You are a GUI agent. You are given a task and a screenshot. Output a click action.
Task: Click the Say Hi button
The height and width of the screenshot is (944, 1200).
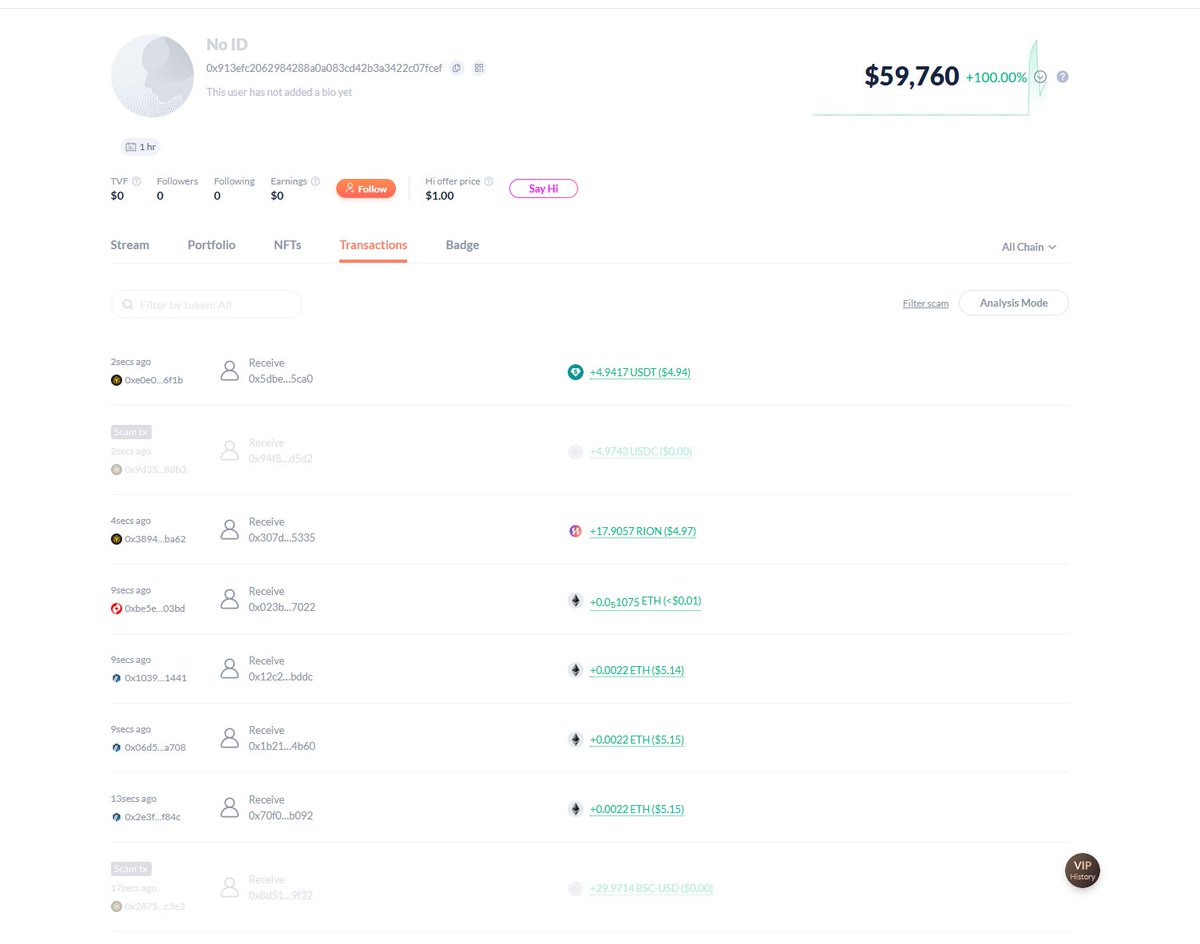pyautogui.click(x=544, y=188)
